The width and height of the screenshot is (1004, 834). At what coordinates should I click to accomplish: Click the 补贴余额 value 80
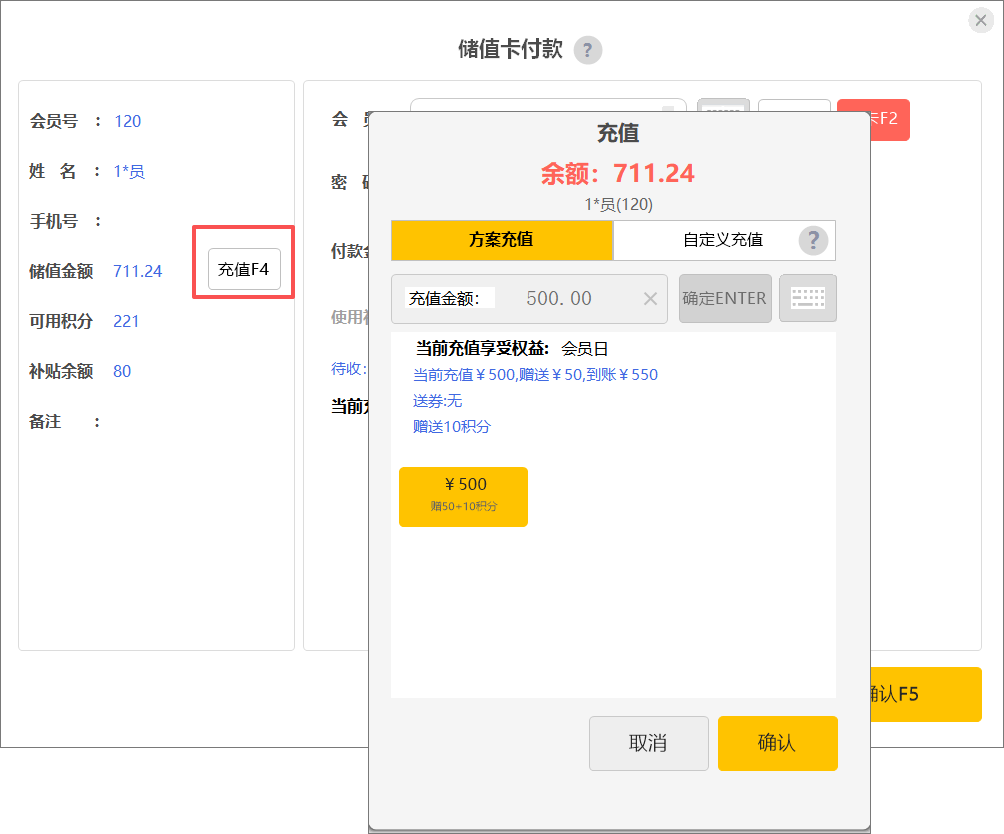(x=122, y=371)
